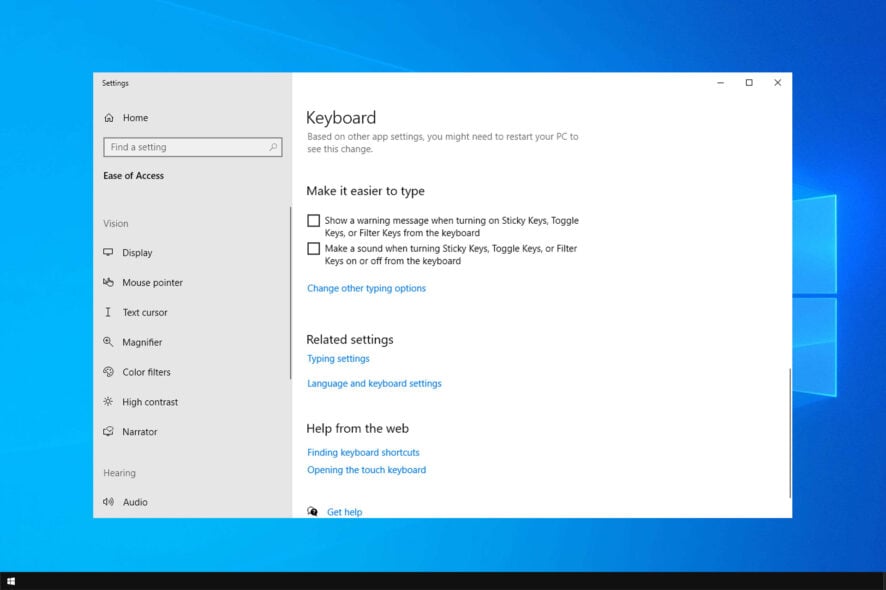
Task: Enable sound when turning Sticky Keys on
Action: click(313, 248)
